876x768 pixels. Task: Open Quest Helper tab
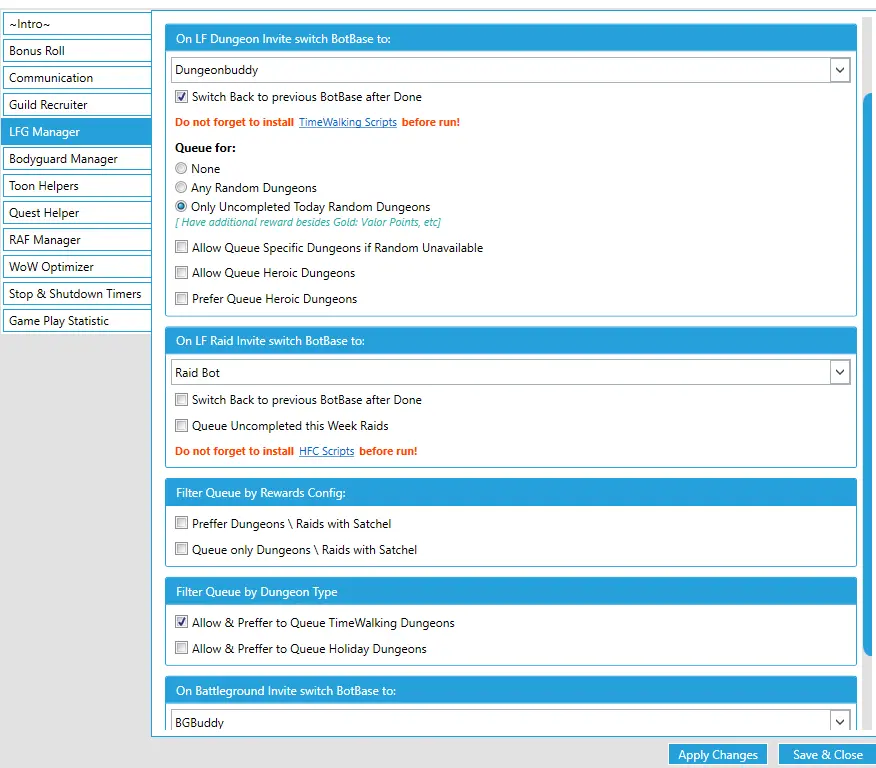click(x=77, y=213)
